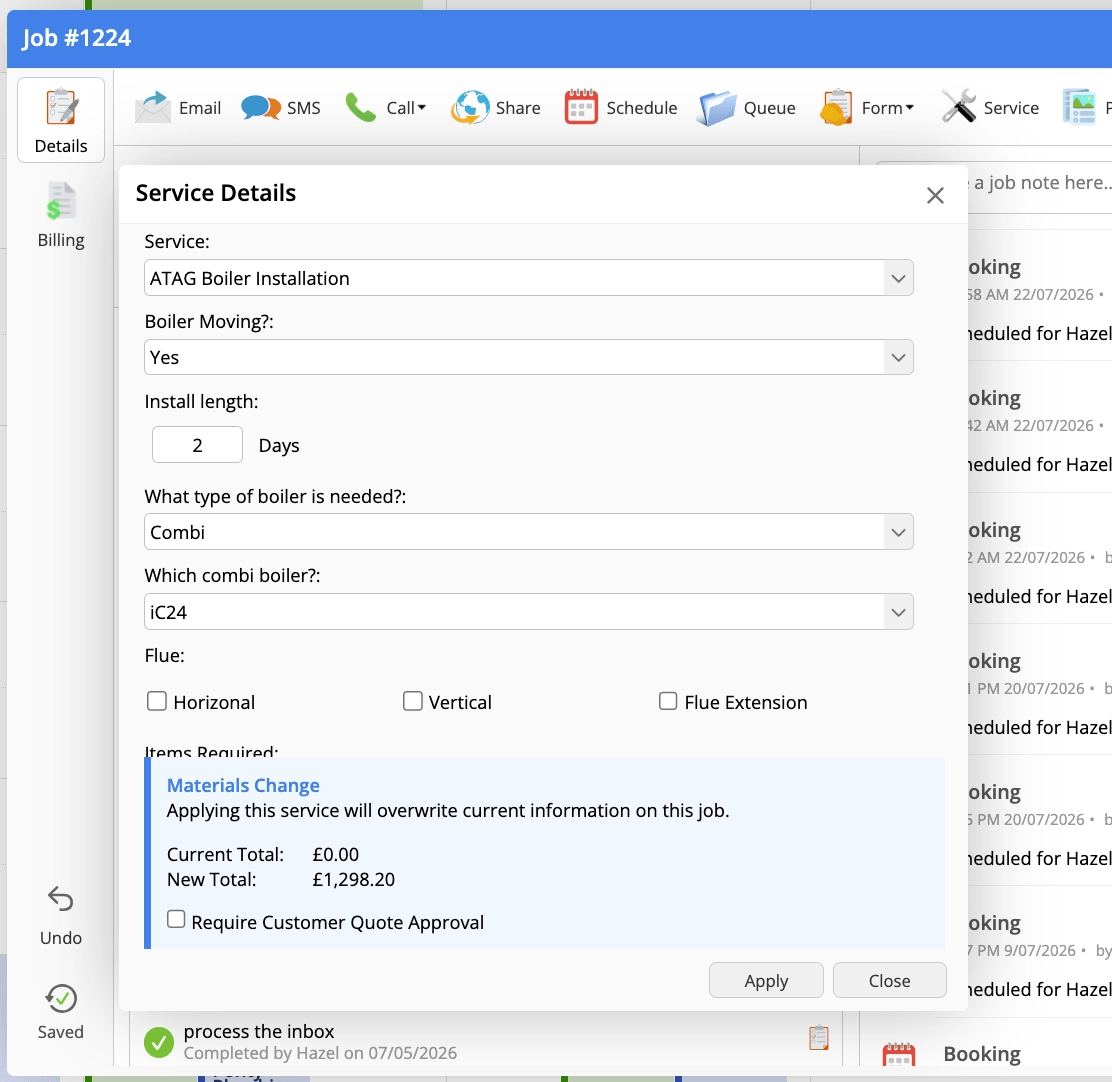Click the Form clipboard helmet icon
Screen dimensions: 1112x1082
point(836,108)
